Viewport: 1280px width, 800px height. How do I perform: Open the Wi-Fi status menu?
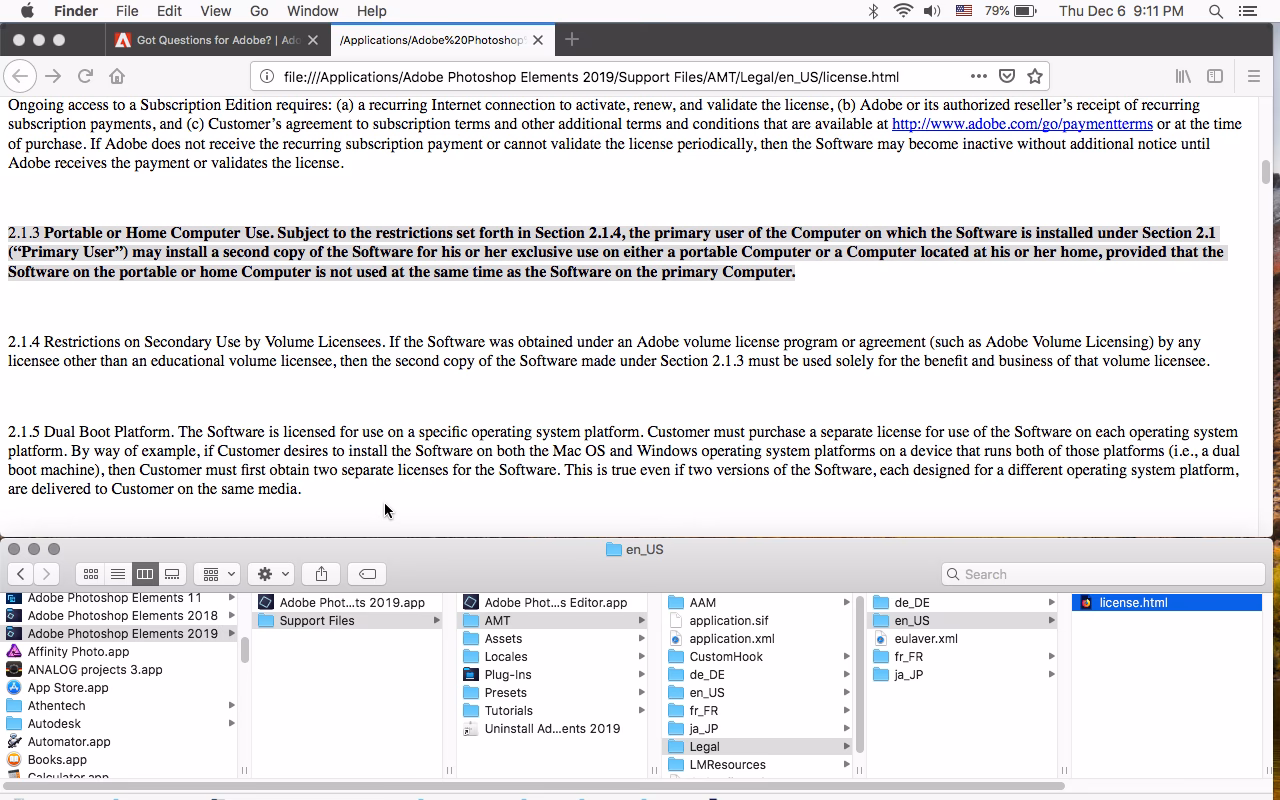[903, 11]
